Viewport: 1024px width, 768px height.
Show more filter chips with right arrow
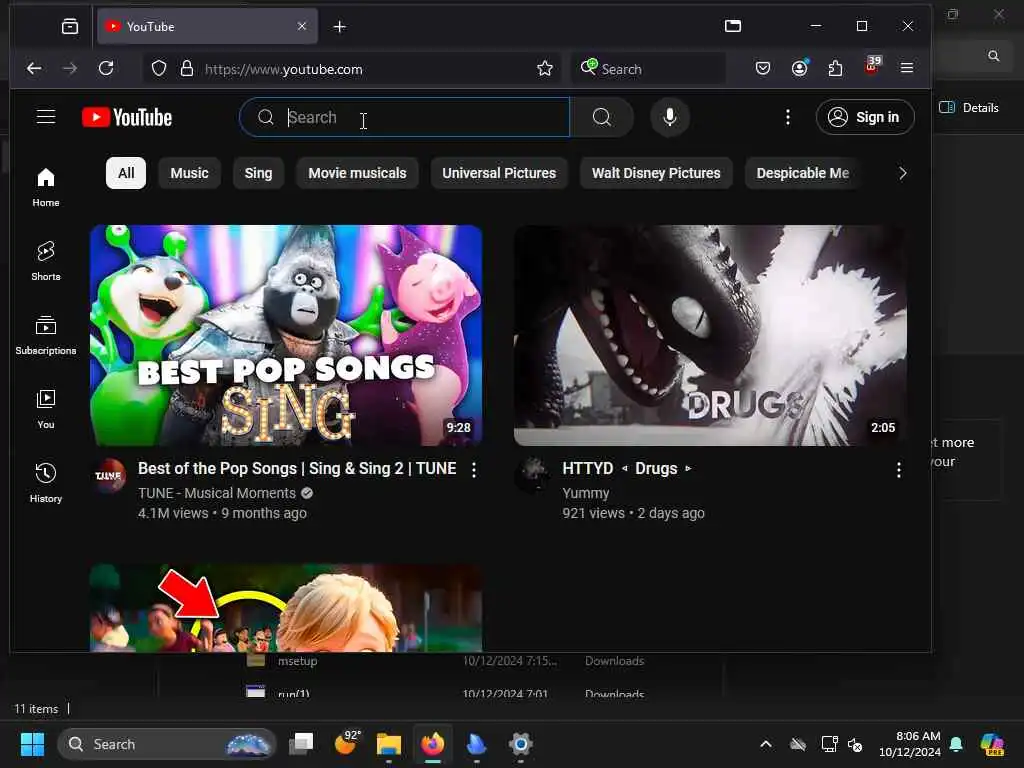click(902, 173)
